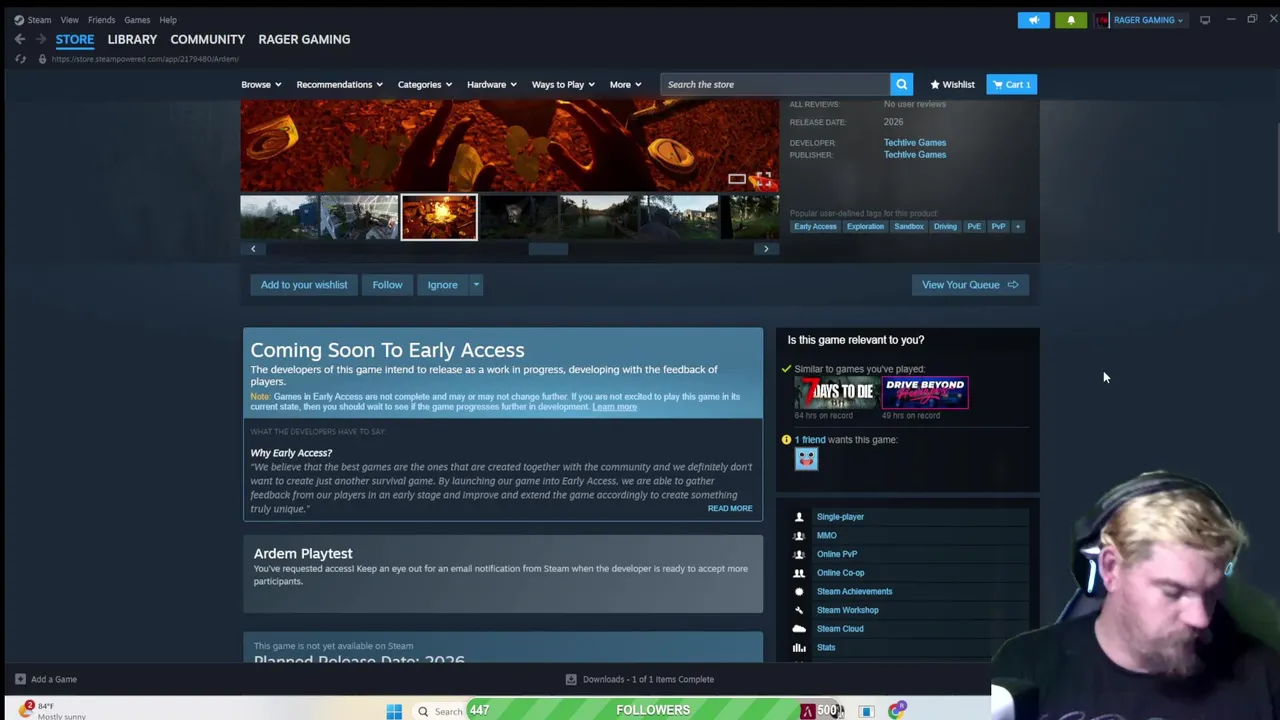Open the Techtive Games developer link
1280x720 pixels.
tap(914, 142)
